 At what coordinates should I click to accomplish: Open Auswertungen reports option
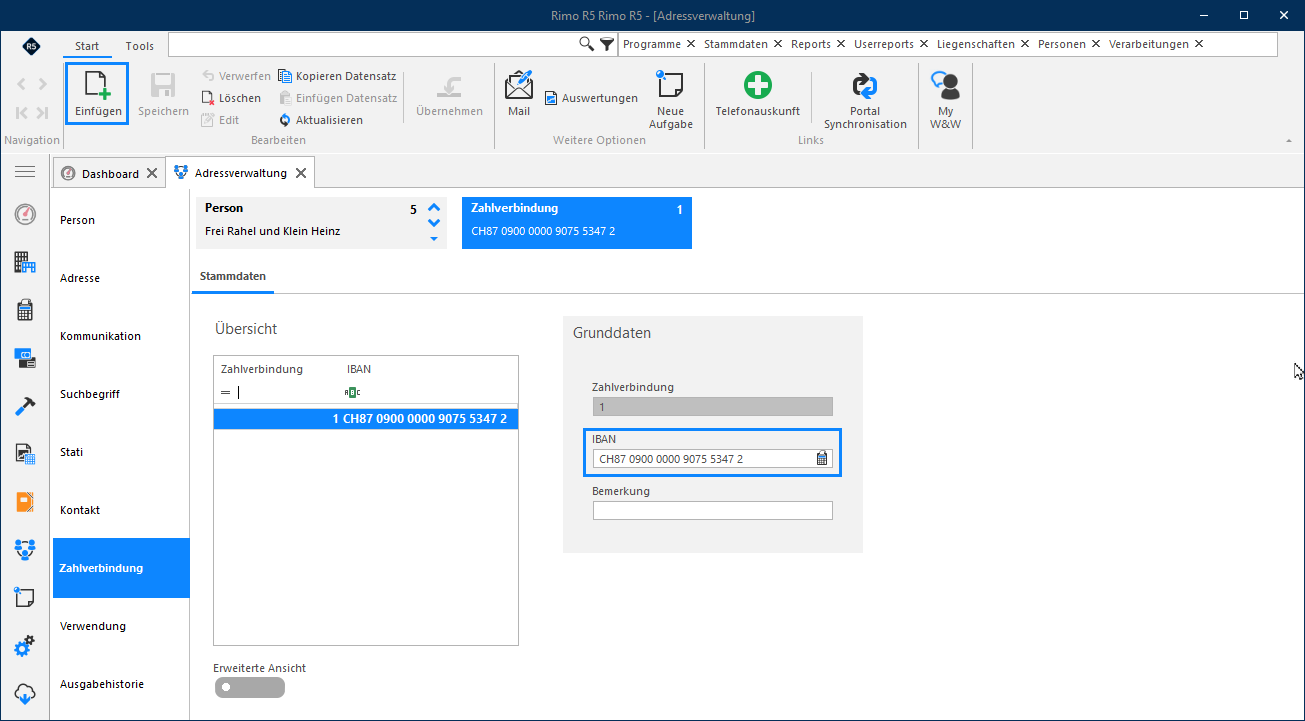point(591,98)
